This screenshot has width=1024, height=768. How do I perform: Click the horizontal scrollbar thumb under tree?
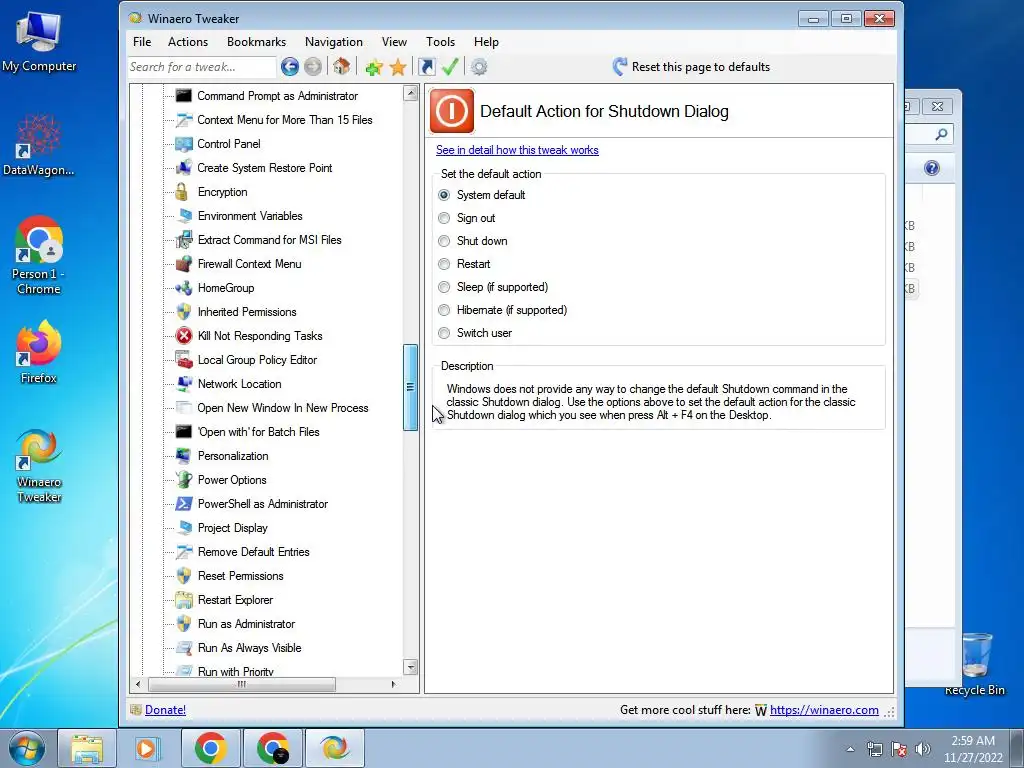(242, 684)
